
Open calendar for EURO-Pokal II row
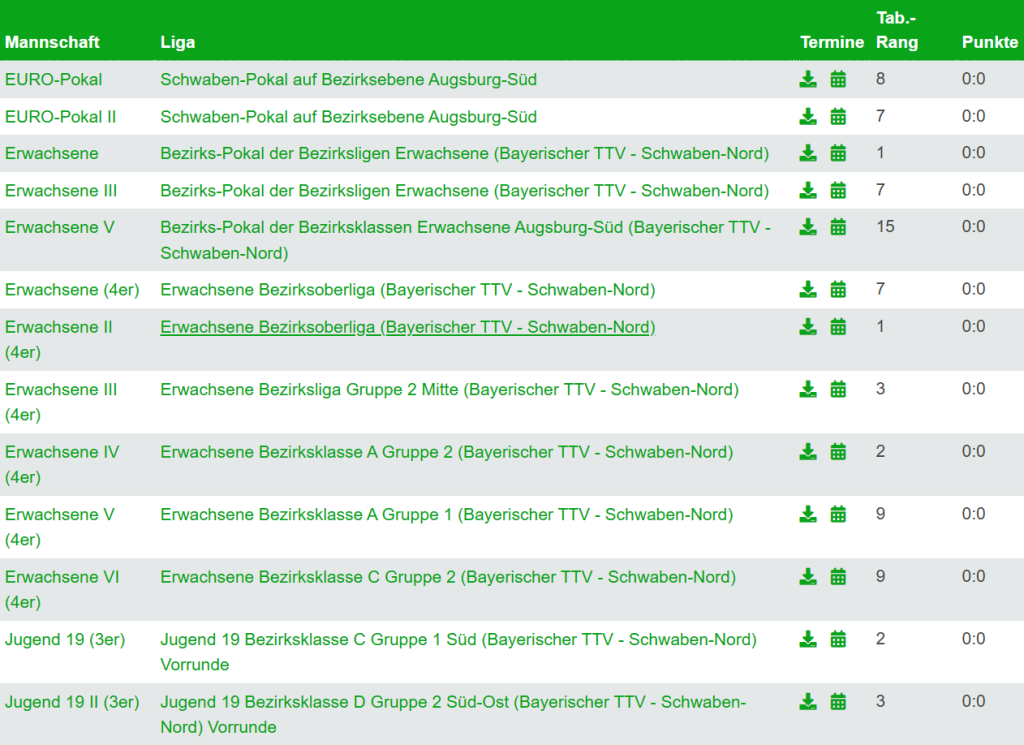pos(838,117)
